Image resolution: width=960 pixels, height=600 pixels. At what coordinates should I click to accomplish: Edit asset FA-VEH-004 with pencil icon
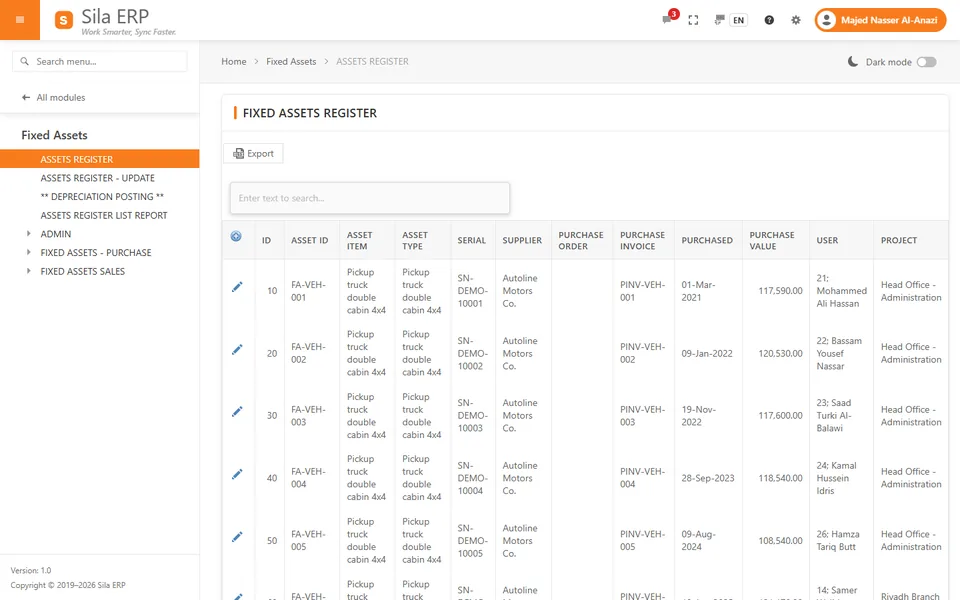tap(237, 474)
